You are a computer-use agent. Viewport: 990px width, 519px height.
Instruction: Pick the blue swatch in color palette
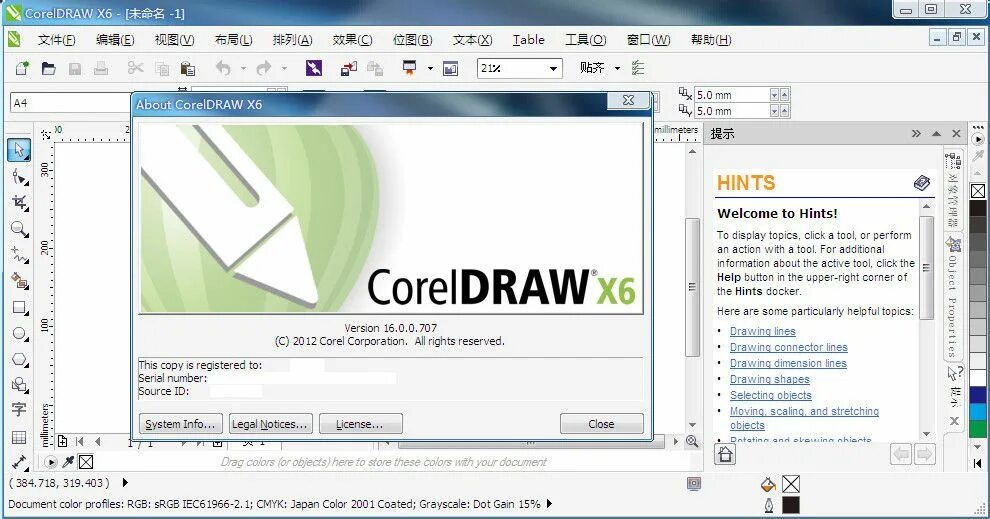(978, 395)
